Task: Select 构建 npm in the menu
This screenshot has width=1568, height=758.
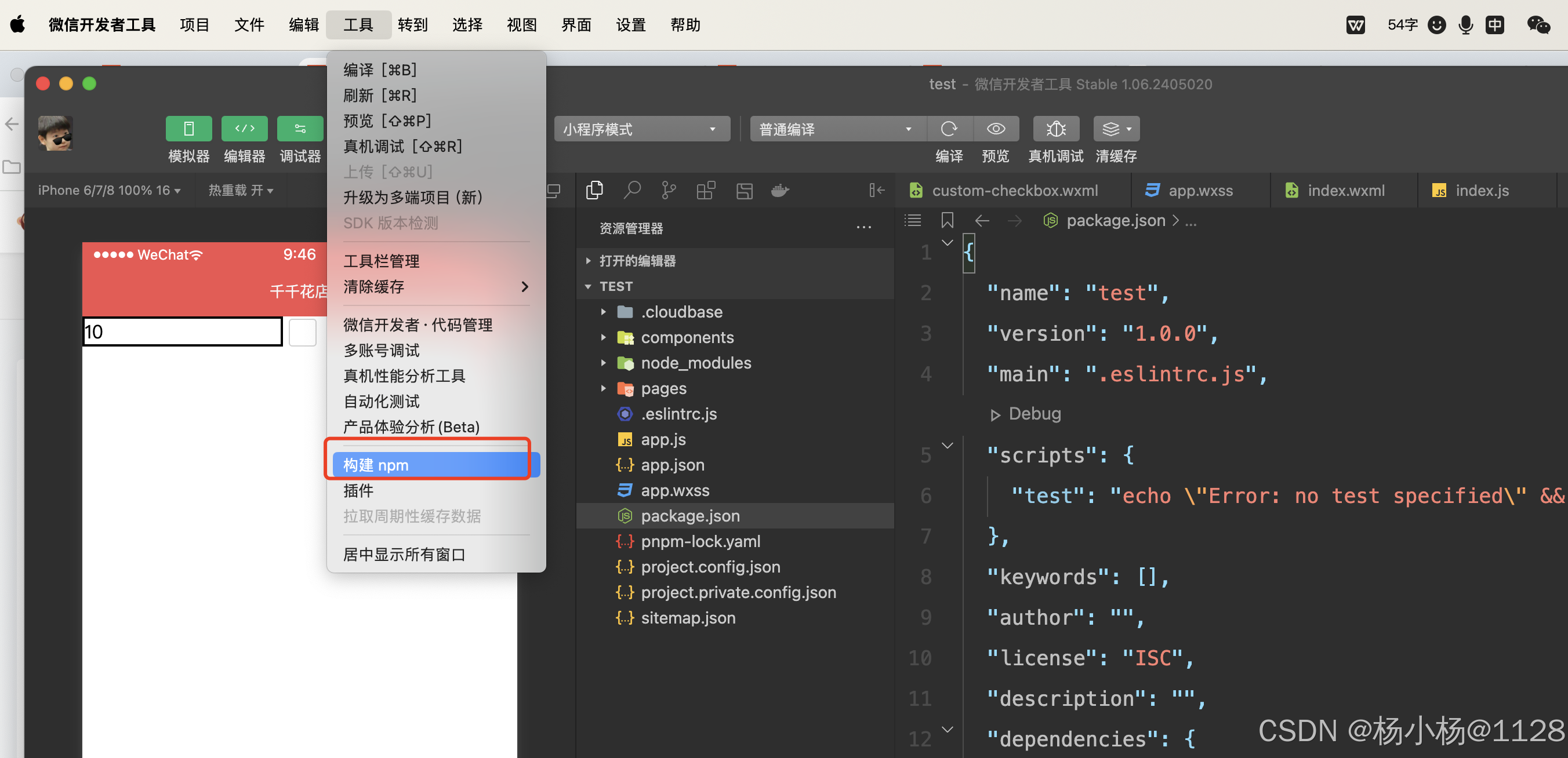Action: click(437, 465)
